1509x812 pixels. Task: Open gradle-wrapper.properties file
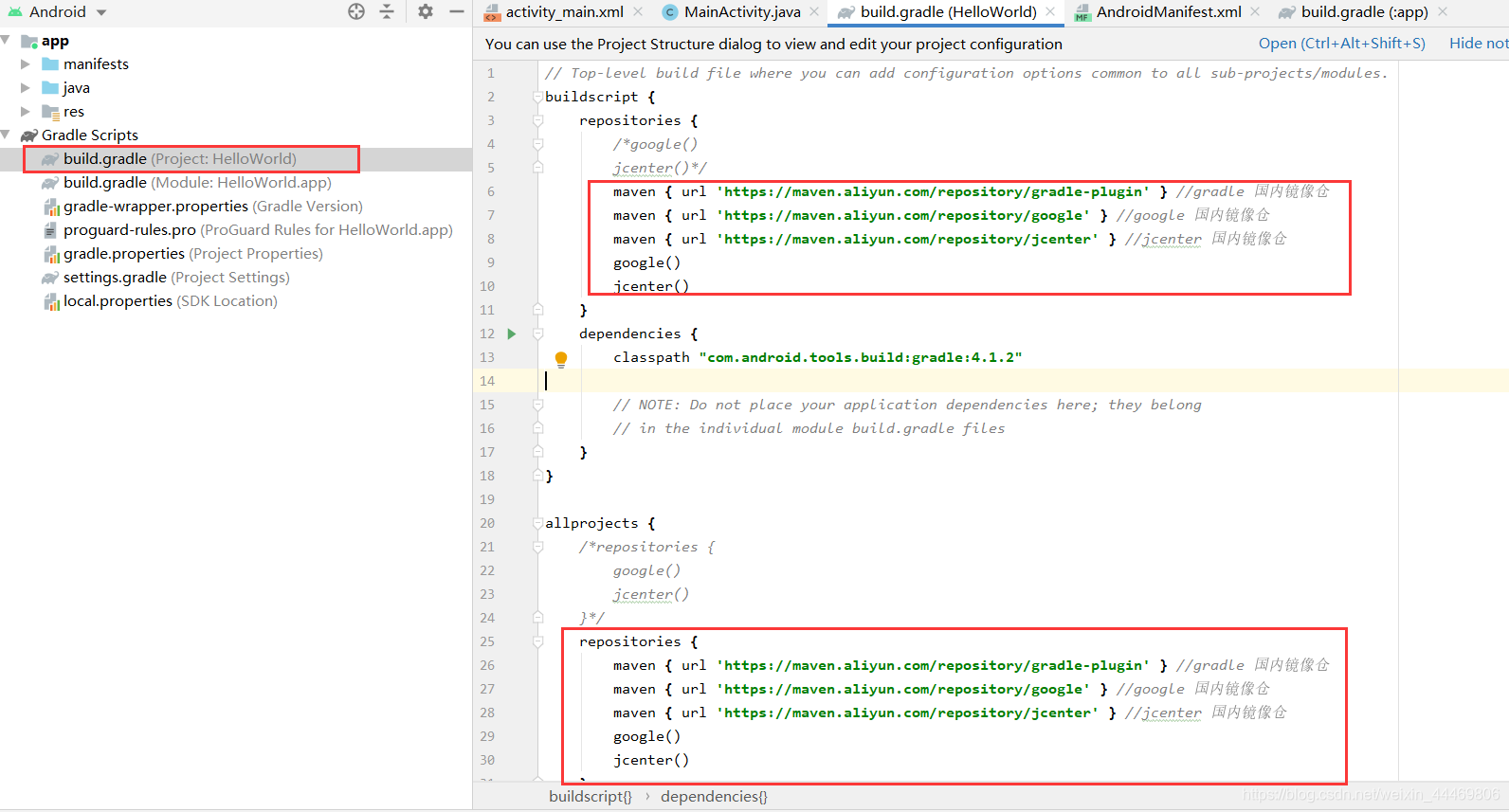pos(212,207)
